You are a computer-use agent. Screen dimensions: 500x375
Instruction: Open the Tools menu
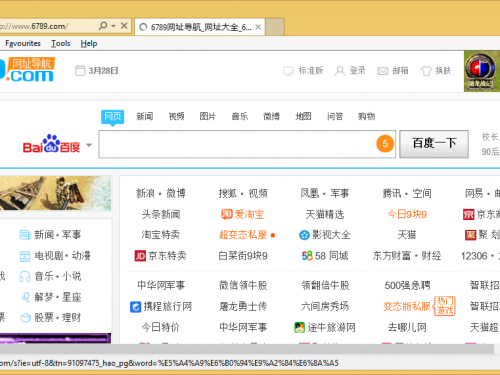point(61,43)
